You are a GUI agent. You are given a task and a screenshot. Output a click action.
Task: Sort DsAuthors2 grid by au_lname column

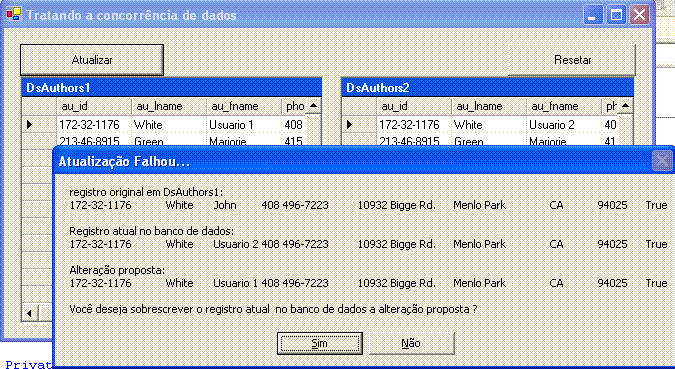(x=489, y=106)
